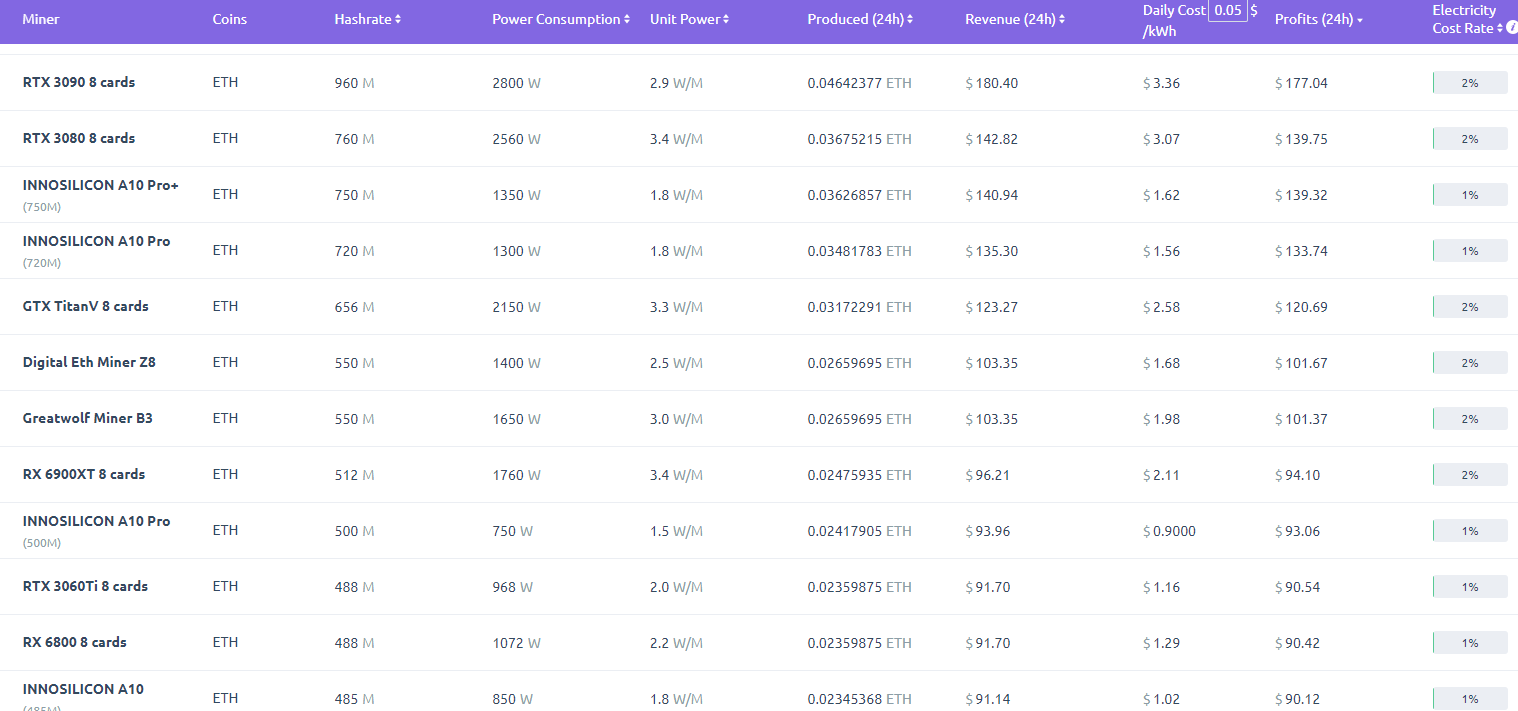This screenshot has height=711, width=1518.
Task: Click the Produced (24h) sort arrows
Action: [910, 20]
